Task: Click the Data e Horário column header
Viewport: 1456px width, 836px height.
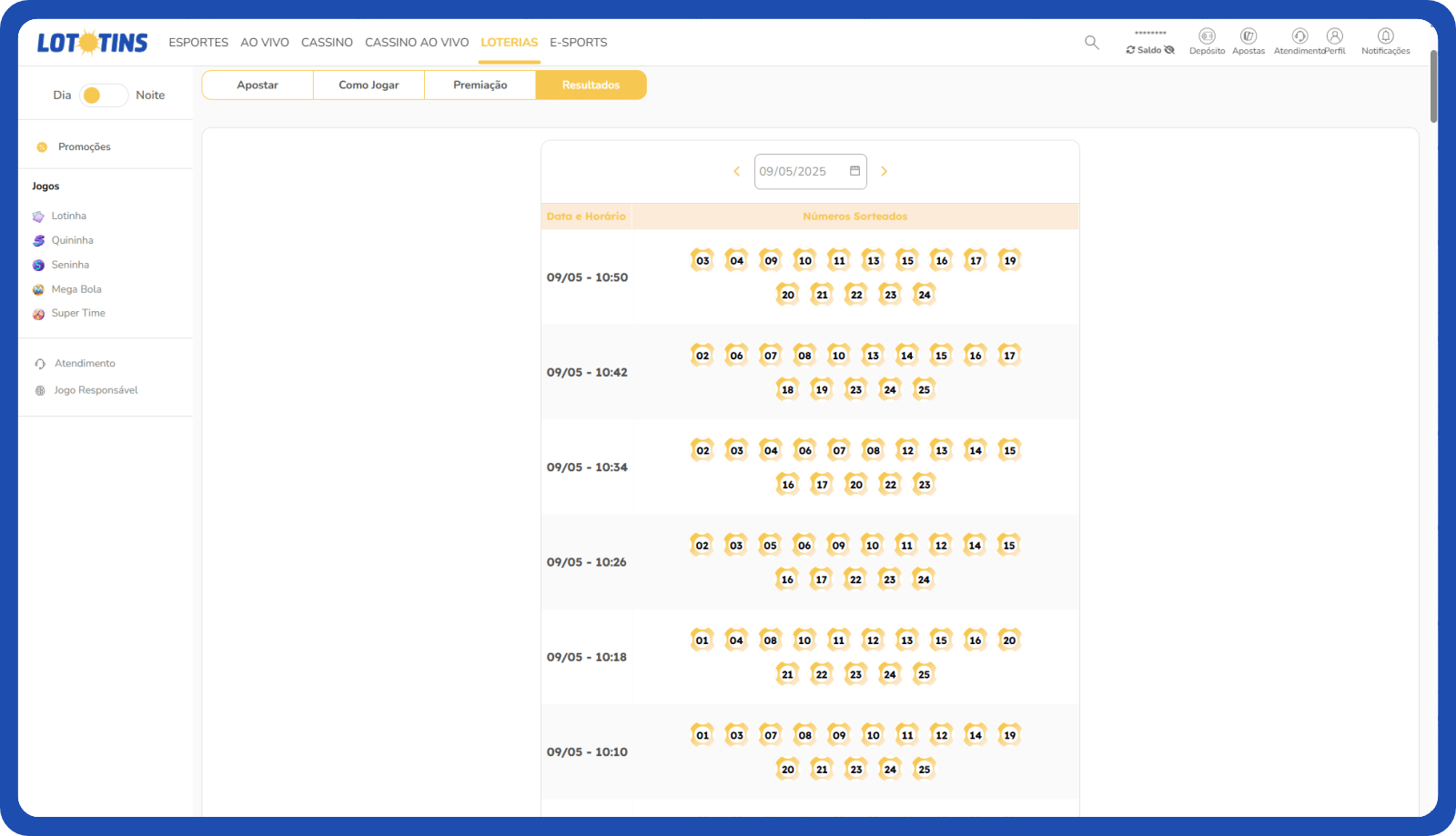Action: click(x=586, y=217)
